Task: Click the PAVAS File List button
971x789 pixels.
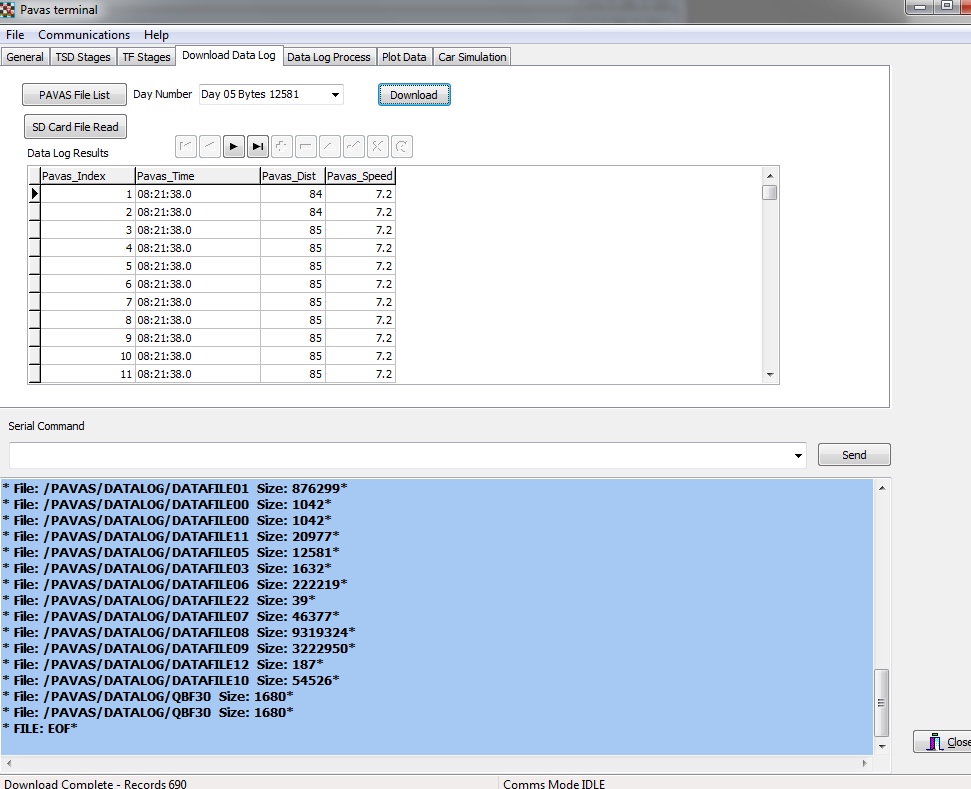Action: click(x=75, y=95)
